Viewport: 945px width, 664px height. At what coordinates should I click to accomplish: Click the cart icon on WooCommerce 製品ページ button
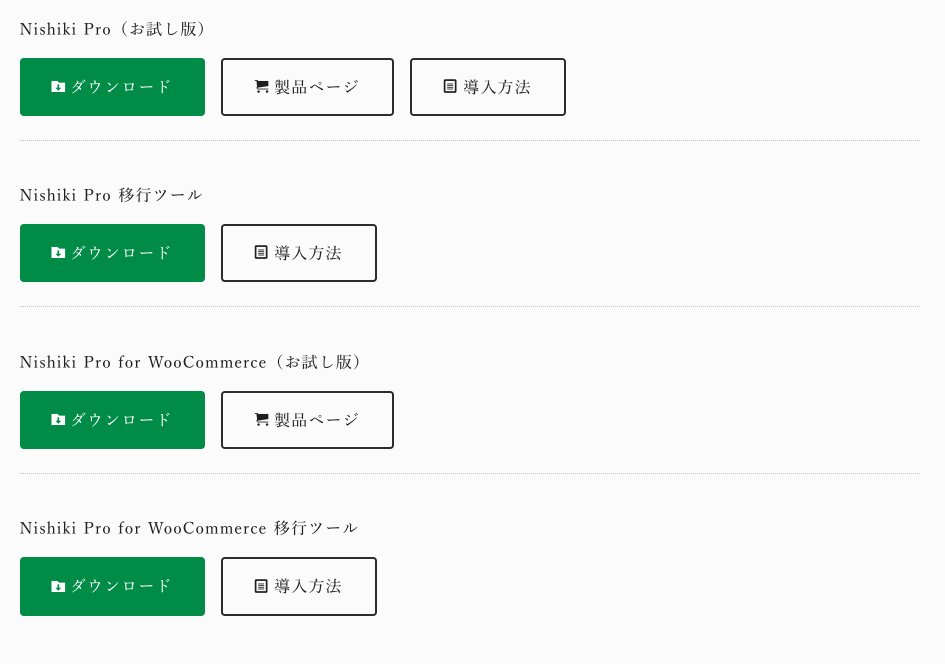click(x=261, y=420)
